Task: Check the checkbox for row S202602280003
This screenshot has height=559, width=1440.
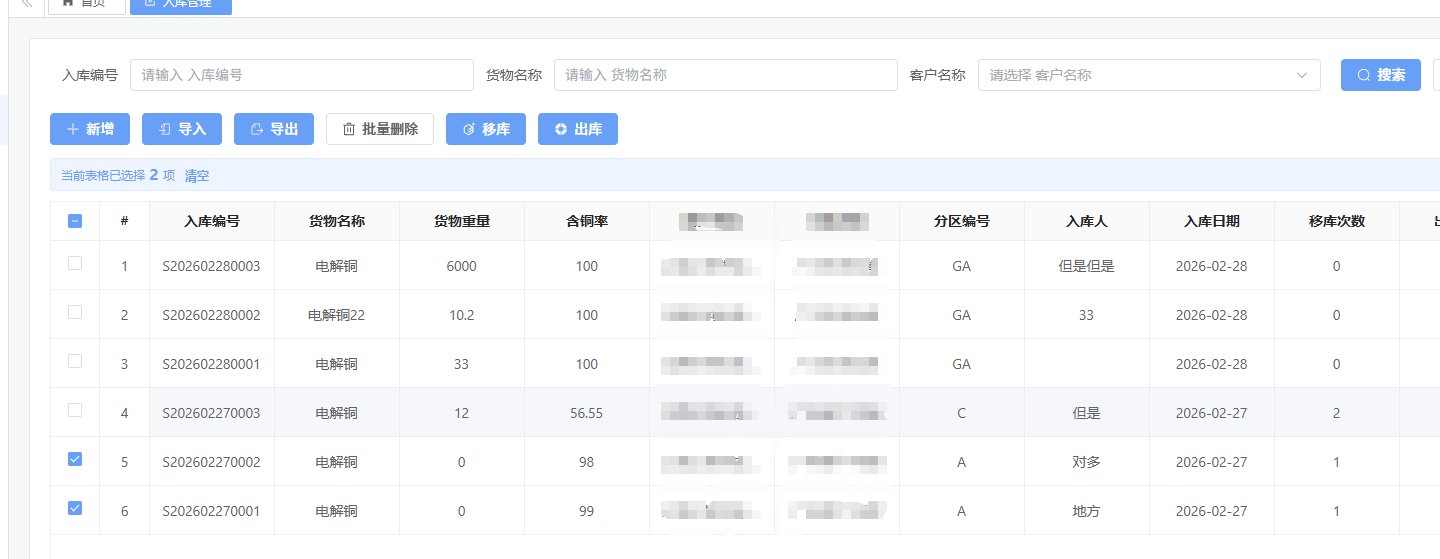Action: pos(75,264)
